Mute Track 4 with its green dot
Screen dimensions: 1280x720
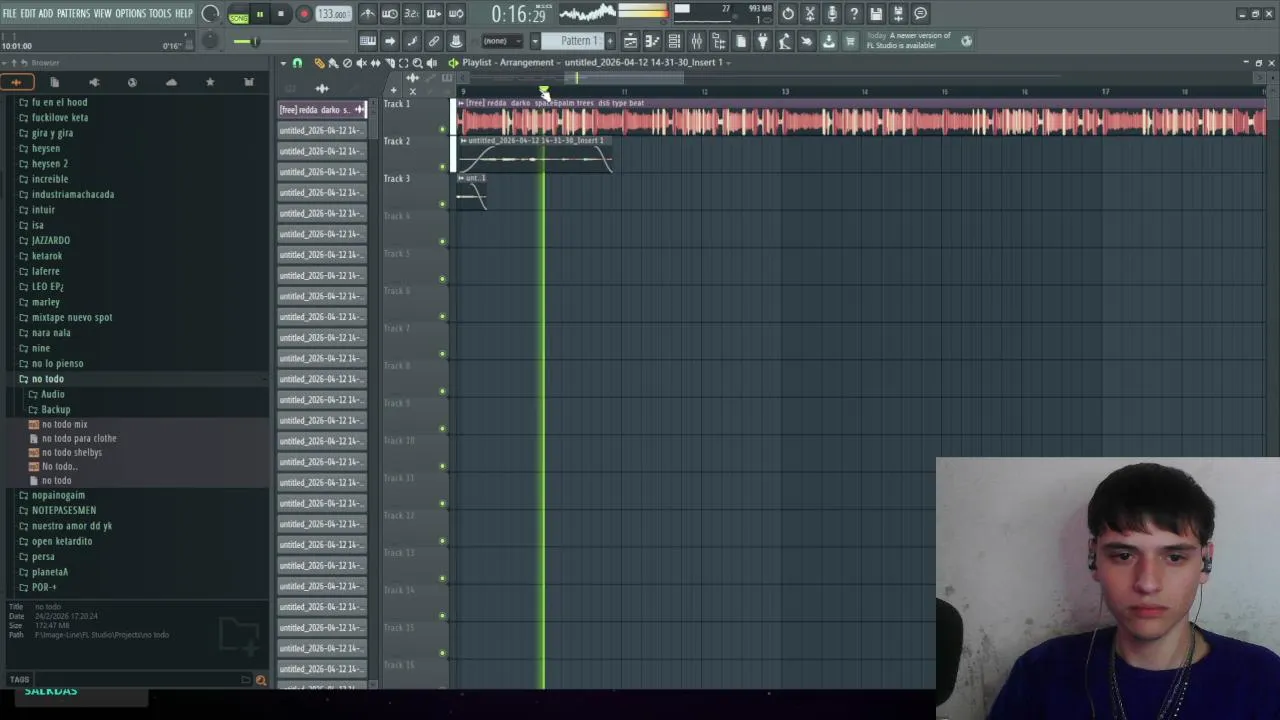pyautogui.click(x=442, y=241)
